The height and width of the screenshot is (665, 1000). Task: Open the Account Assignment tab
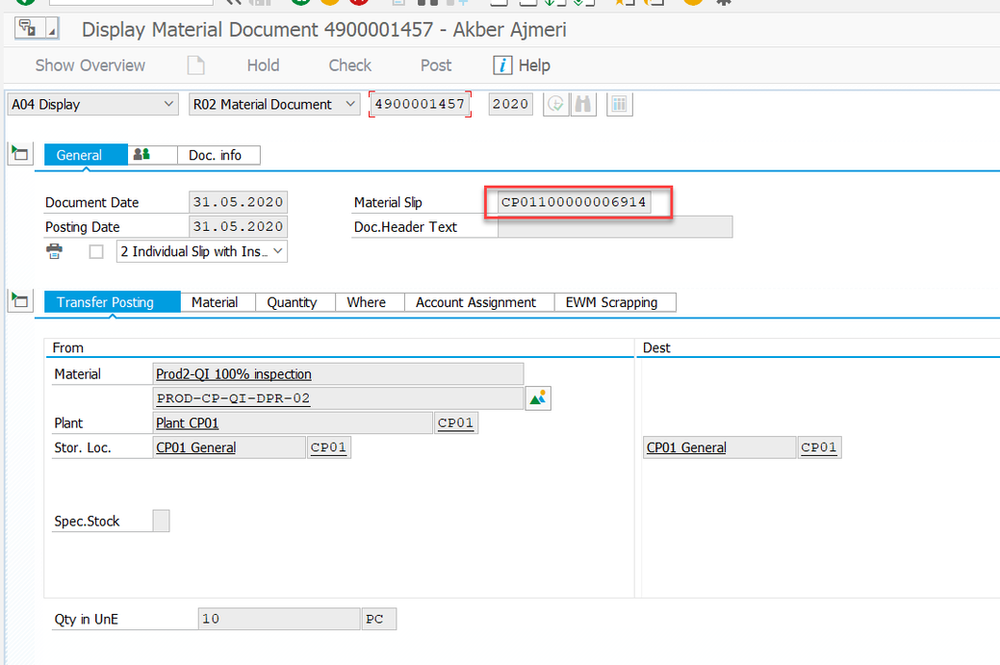(x=477, y=301)
